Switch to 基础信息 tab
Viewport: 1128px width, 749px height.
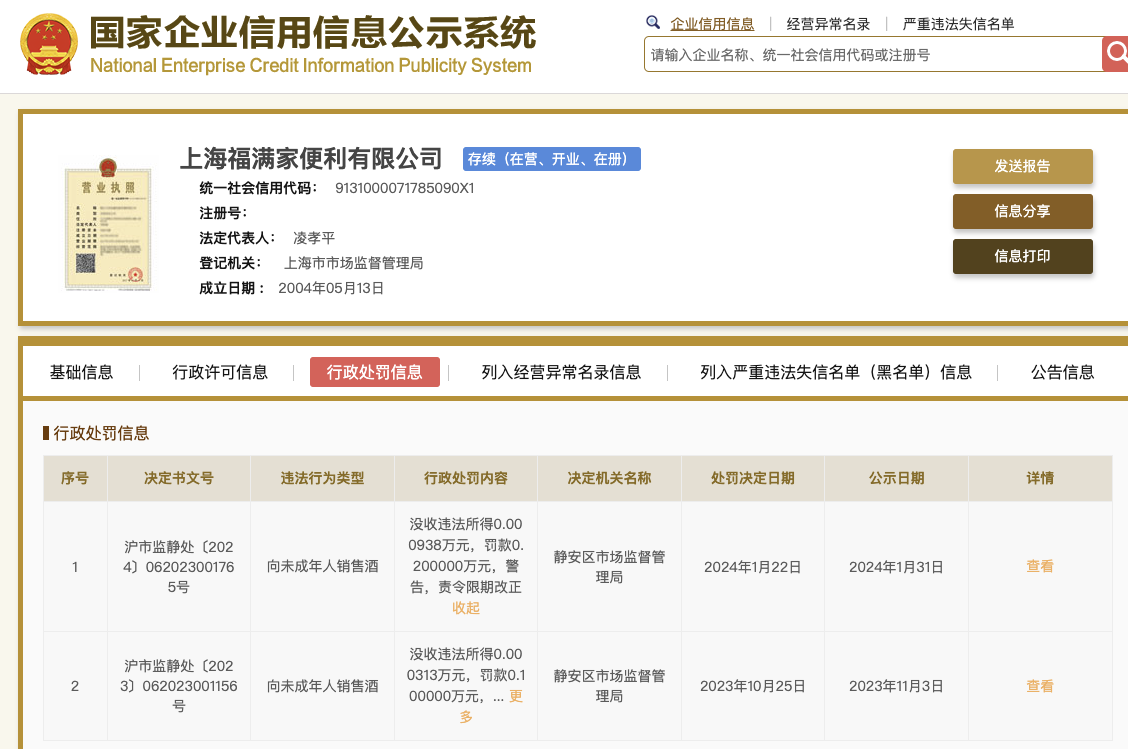(x=81, y=372)
